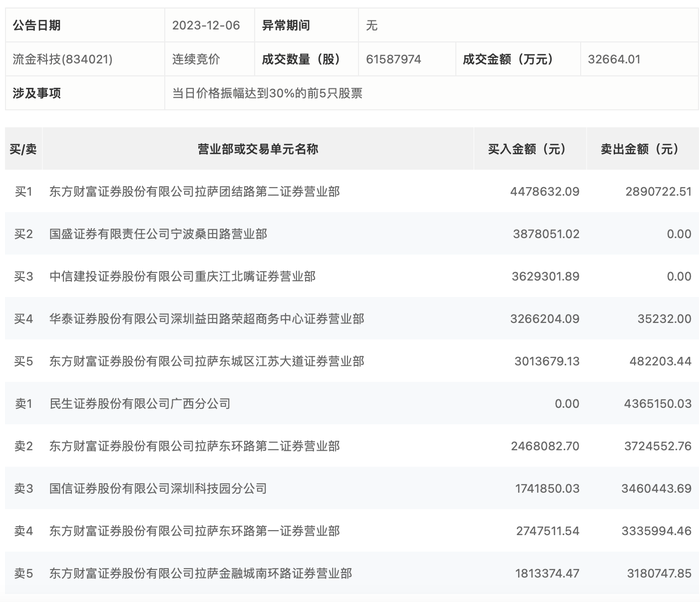
Task: Click the 公告日期 label
Action: click(37, 25)
